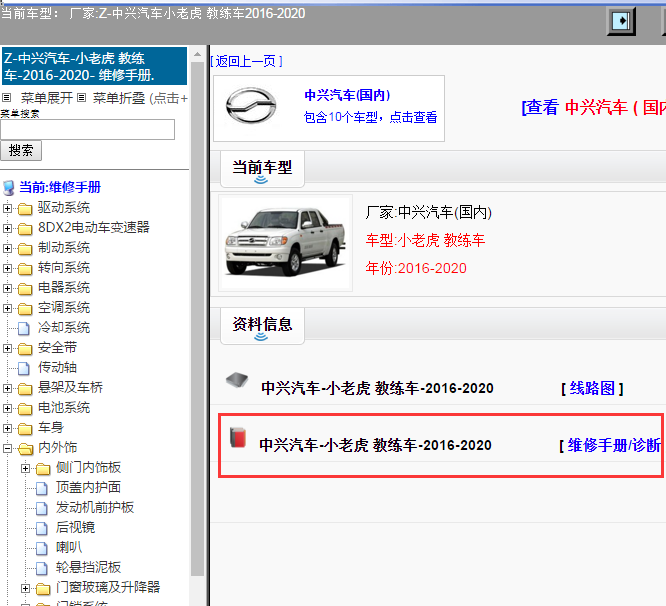Select 后视镜 label in the tree
Screen dimensions: 666x606
tap(76, 527)
